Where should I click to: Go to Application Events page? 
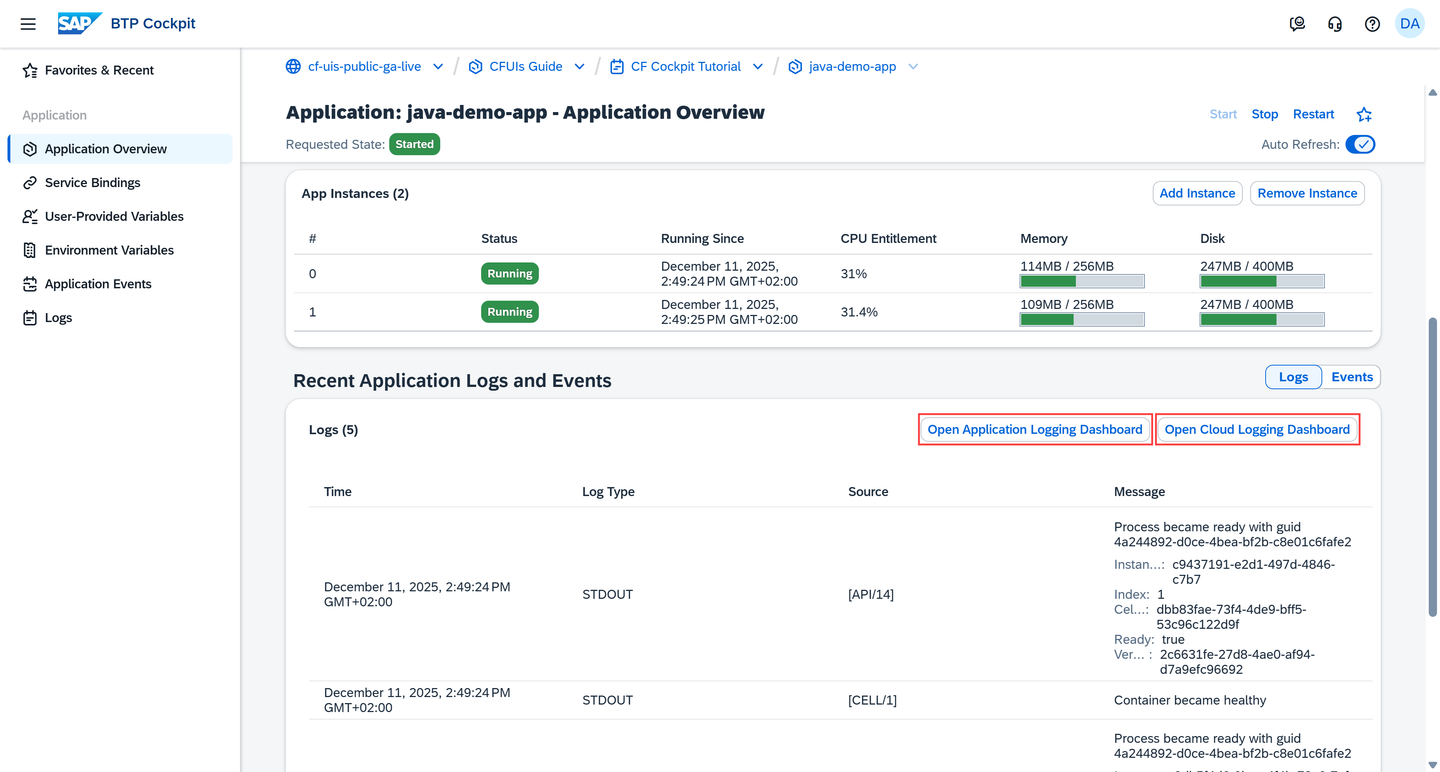tap(120, 284)
